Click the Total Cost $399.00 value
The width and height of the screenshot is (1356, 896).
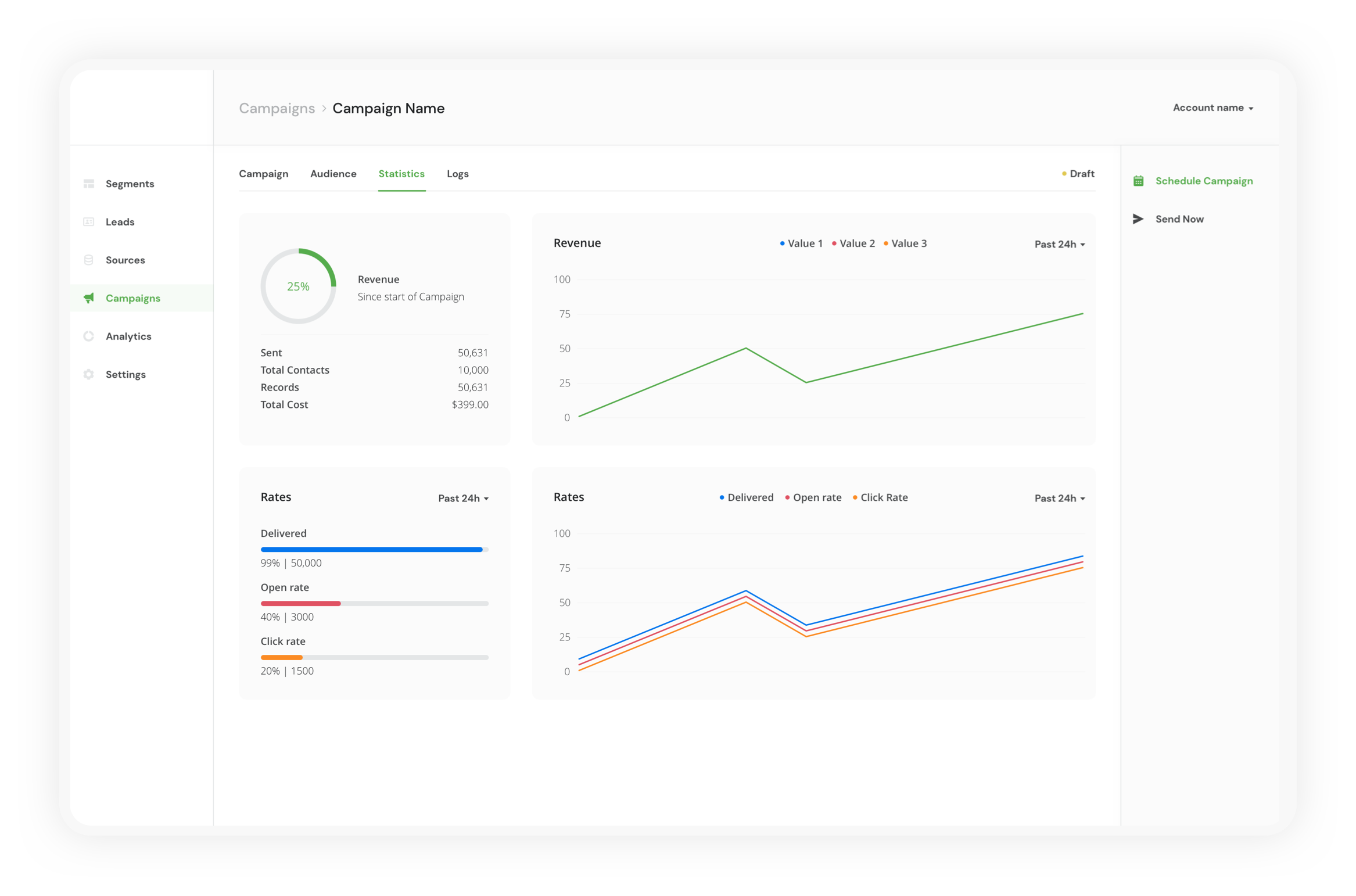point(470,404)
